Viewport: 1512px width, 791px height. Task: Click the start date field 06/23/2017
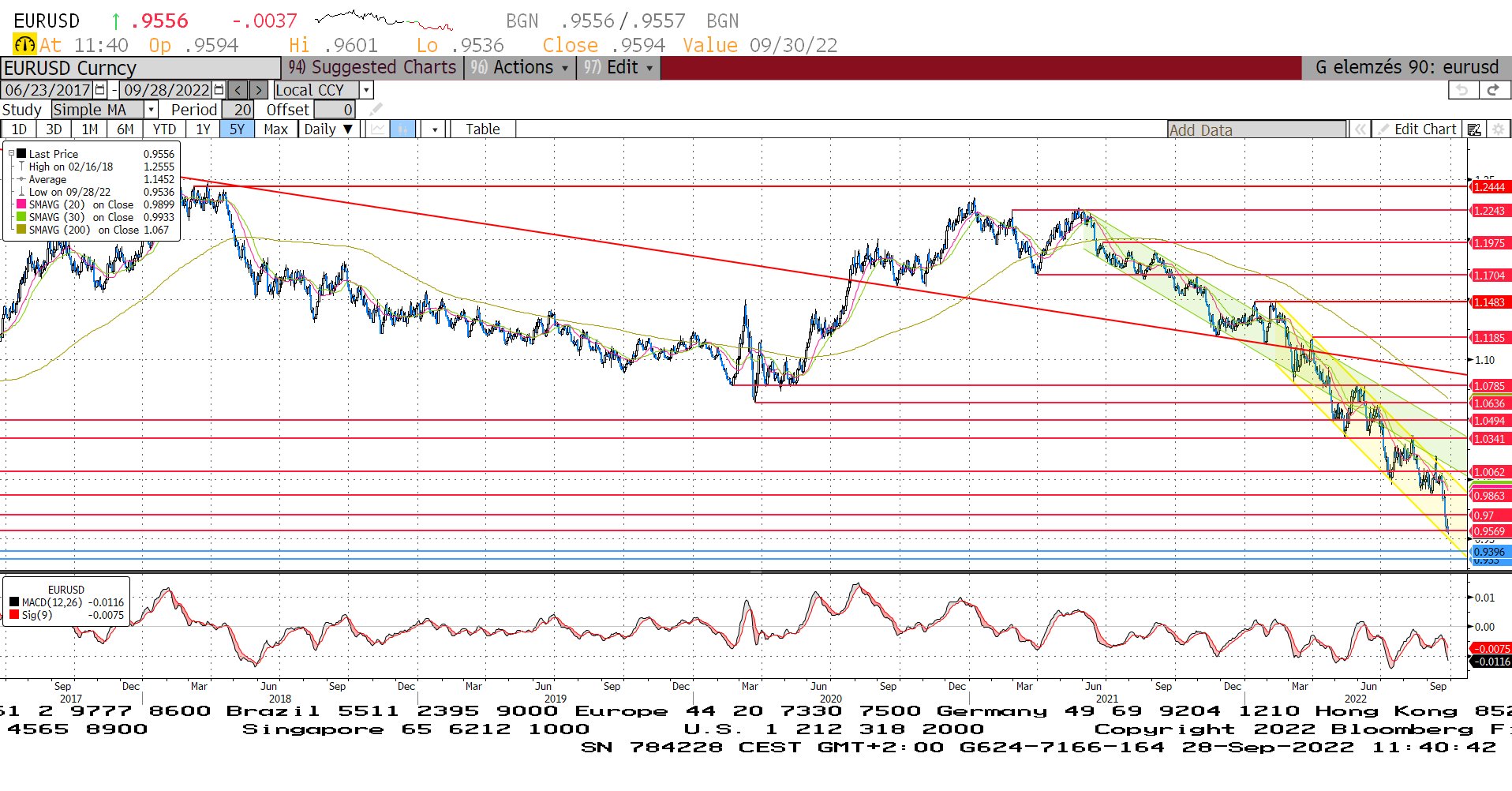(47, 90)
